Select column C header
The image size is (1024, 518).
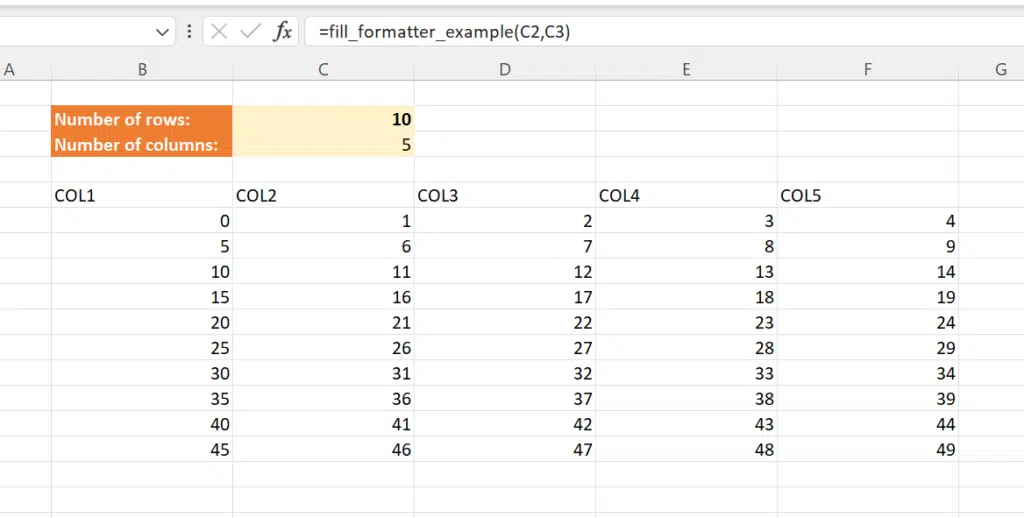(323, 70)
